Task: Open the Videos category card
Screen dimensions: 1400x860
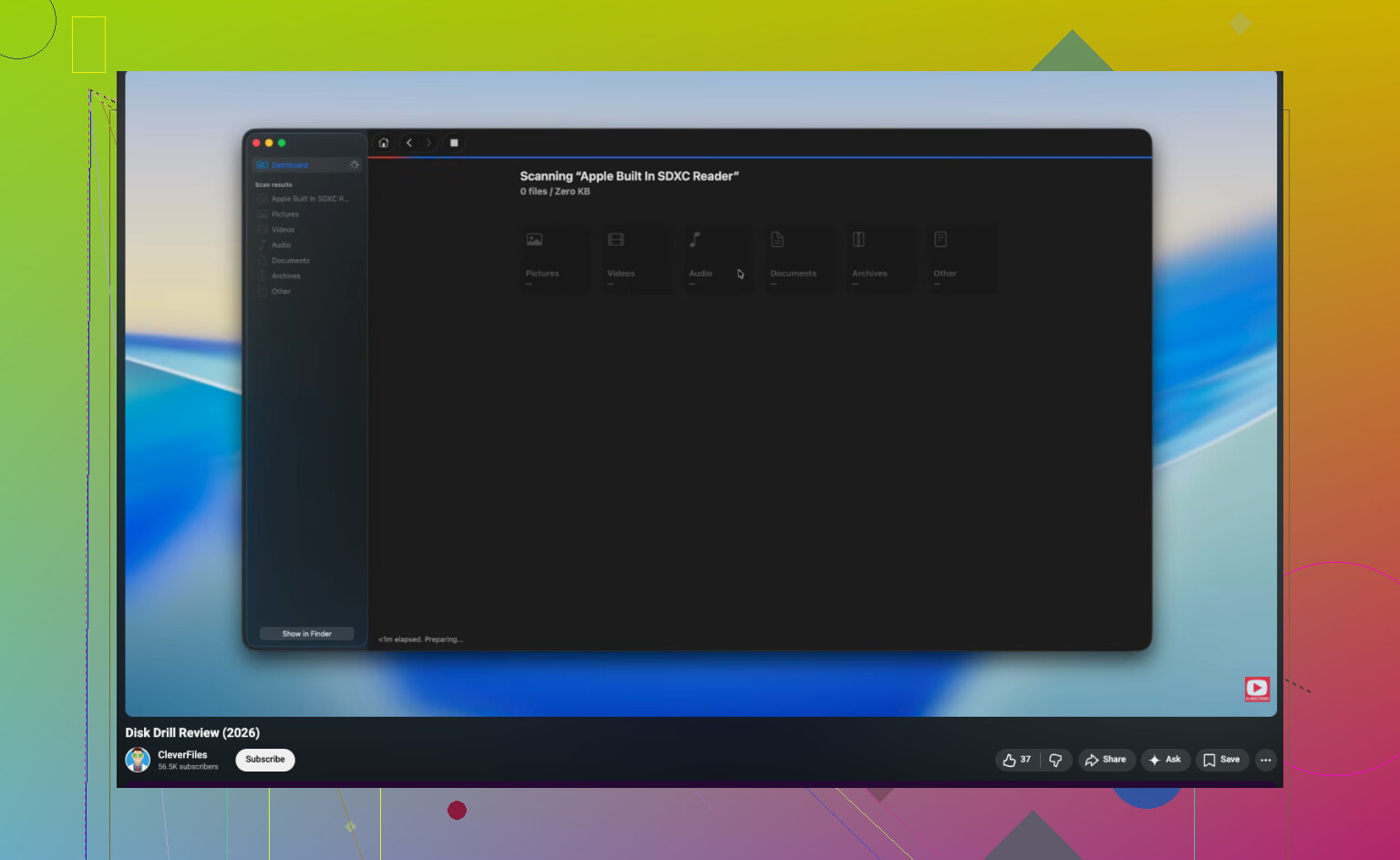Action: point(637,259)
